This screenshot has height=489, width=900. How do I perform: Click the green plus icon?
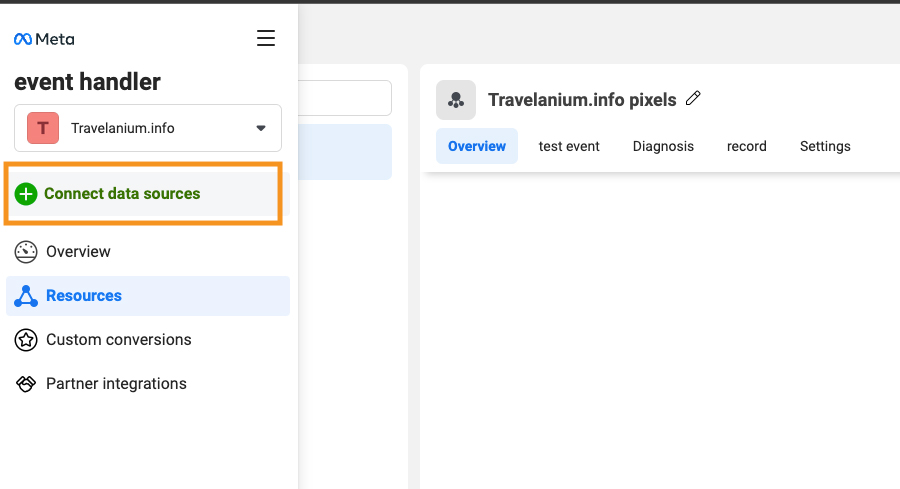click(x=27, y=194)
